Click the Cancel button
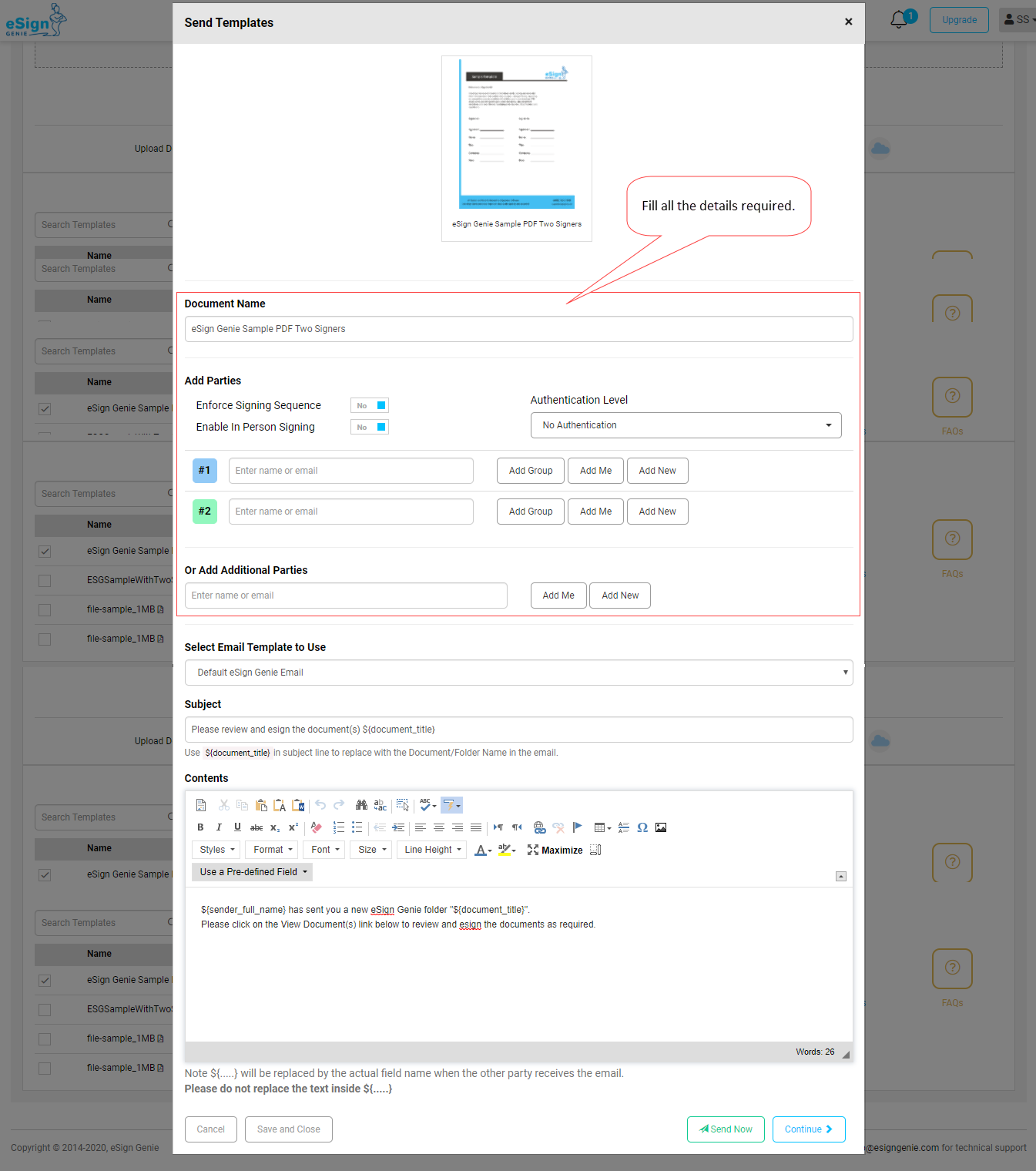The height and width of the screenshot is (1171, 1036). pyautogui.click(x=210, y=1129)
